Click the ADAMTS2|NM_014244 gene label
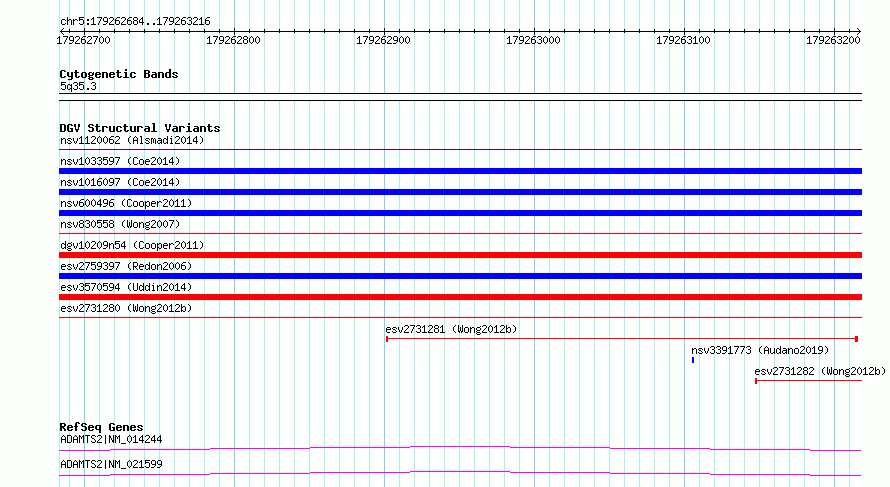Image resolution: width=890 pixels, height=487 pixels. [111, 439]
